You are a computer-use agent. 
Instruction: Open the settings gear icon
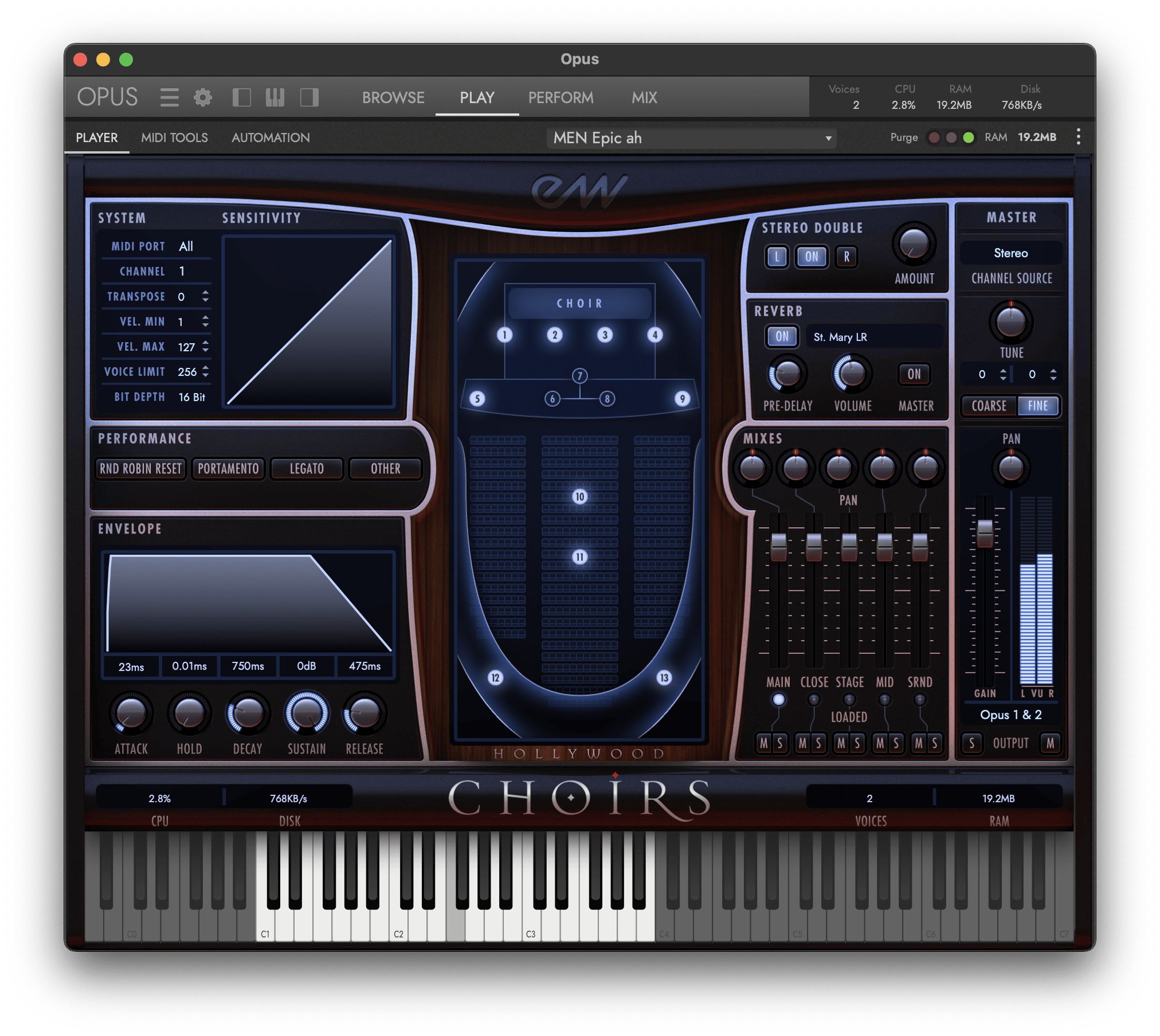(x=202, y=97)
